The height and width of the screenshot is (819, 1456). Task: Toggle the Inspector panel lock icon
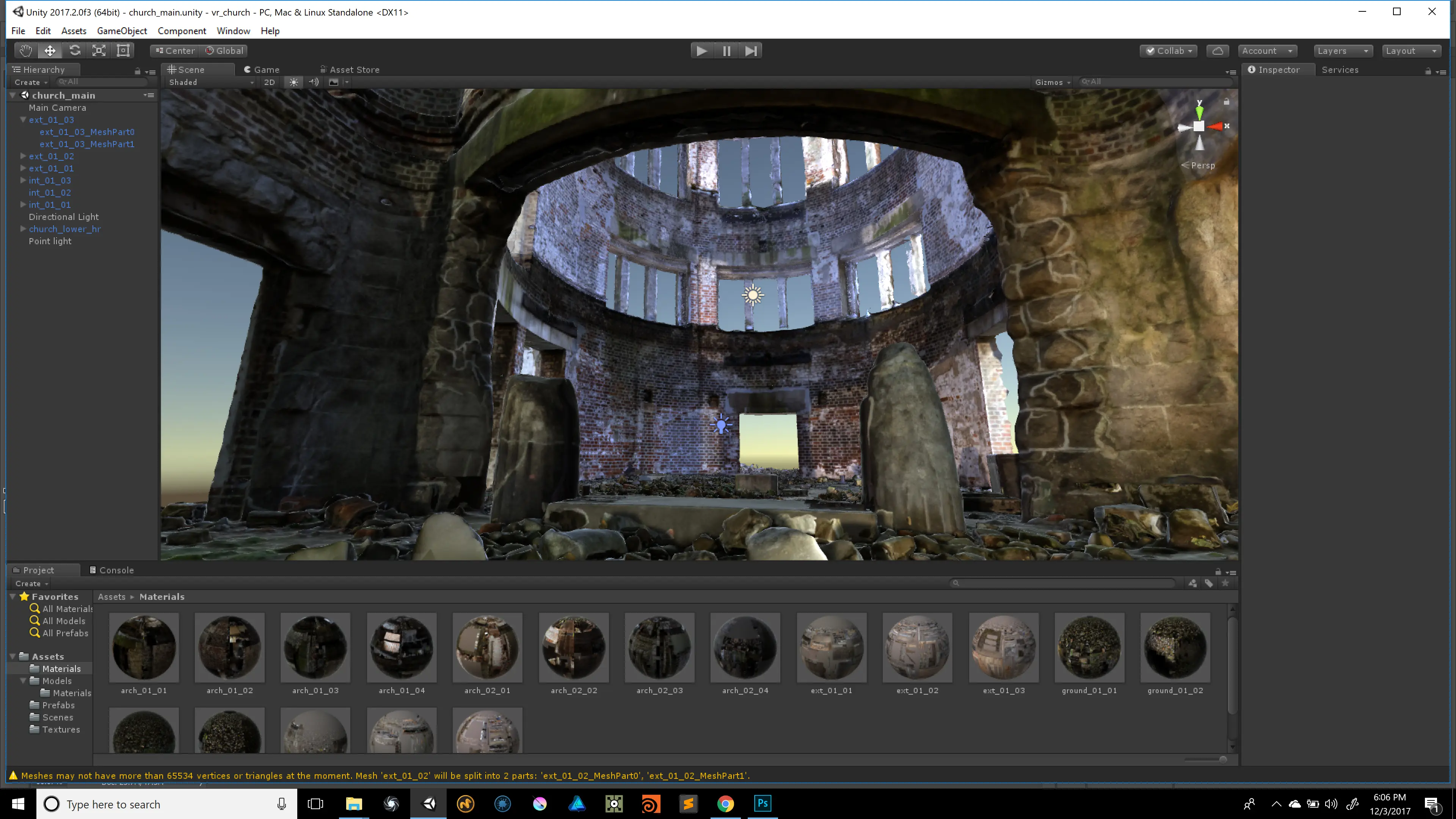[1428, 71]
